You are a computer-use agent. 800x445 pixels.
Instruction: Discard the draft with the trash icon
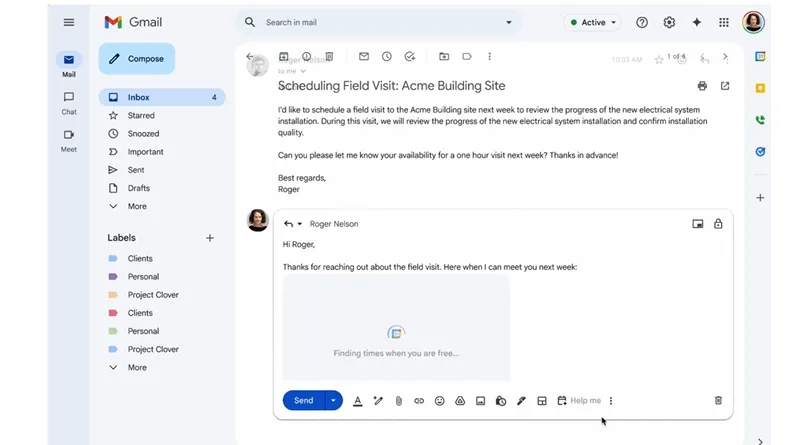click(718, 401)
